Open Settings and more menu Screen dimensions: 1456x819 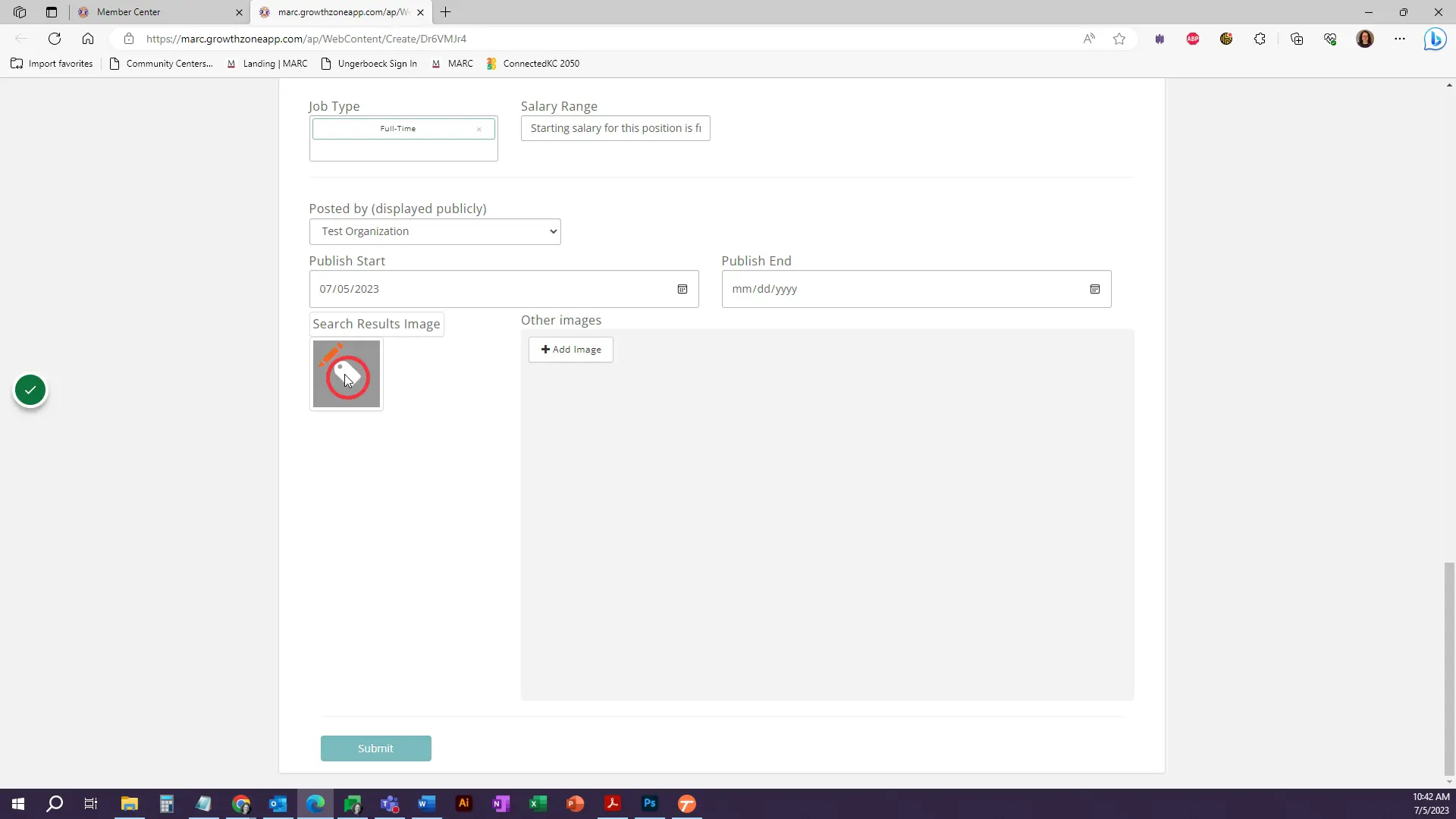pos(1400,39)
